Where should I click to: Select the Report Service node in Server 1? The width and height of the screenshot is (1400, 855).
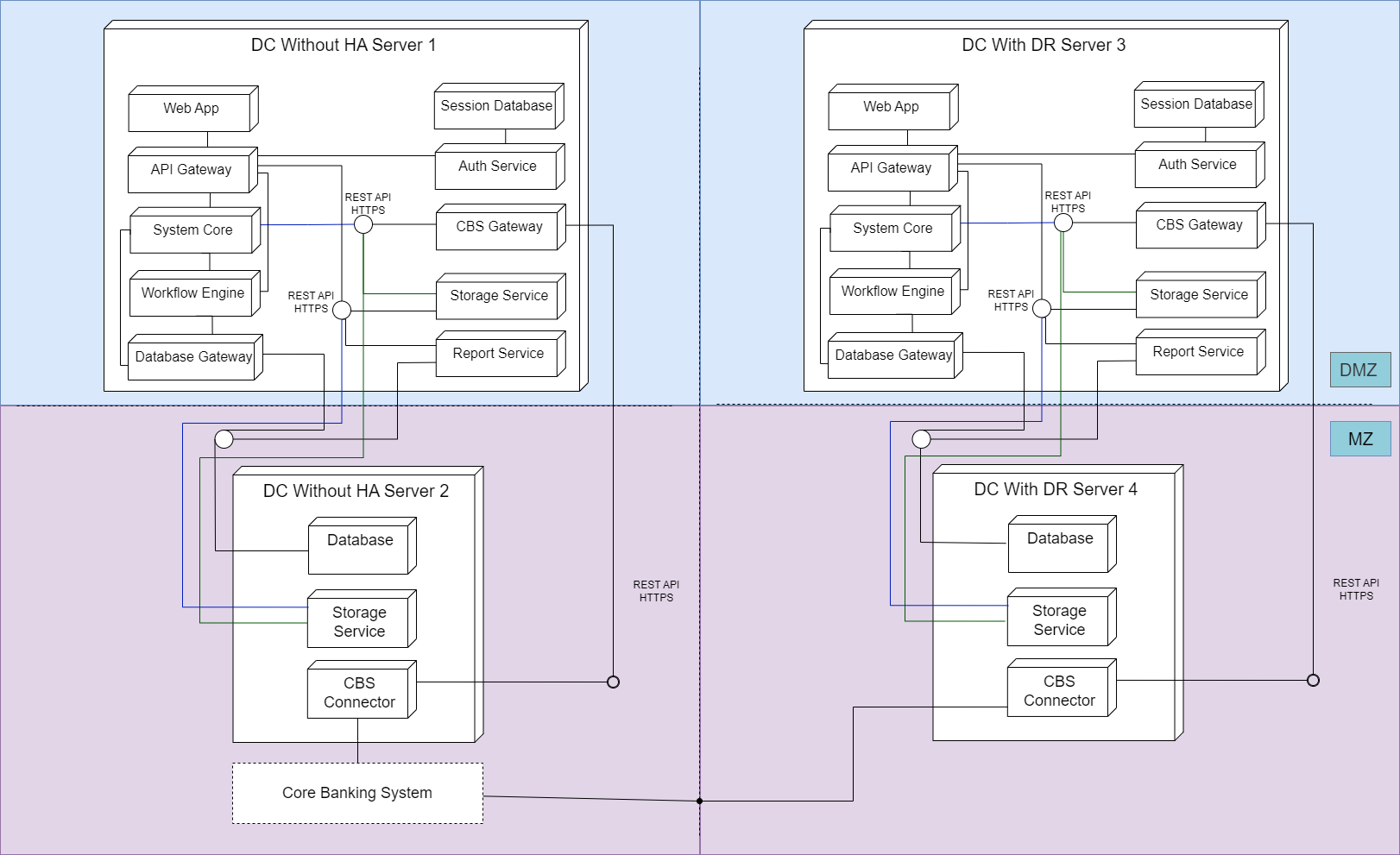click(501, 354)
